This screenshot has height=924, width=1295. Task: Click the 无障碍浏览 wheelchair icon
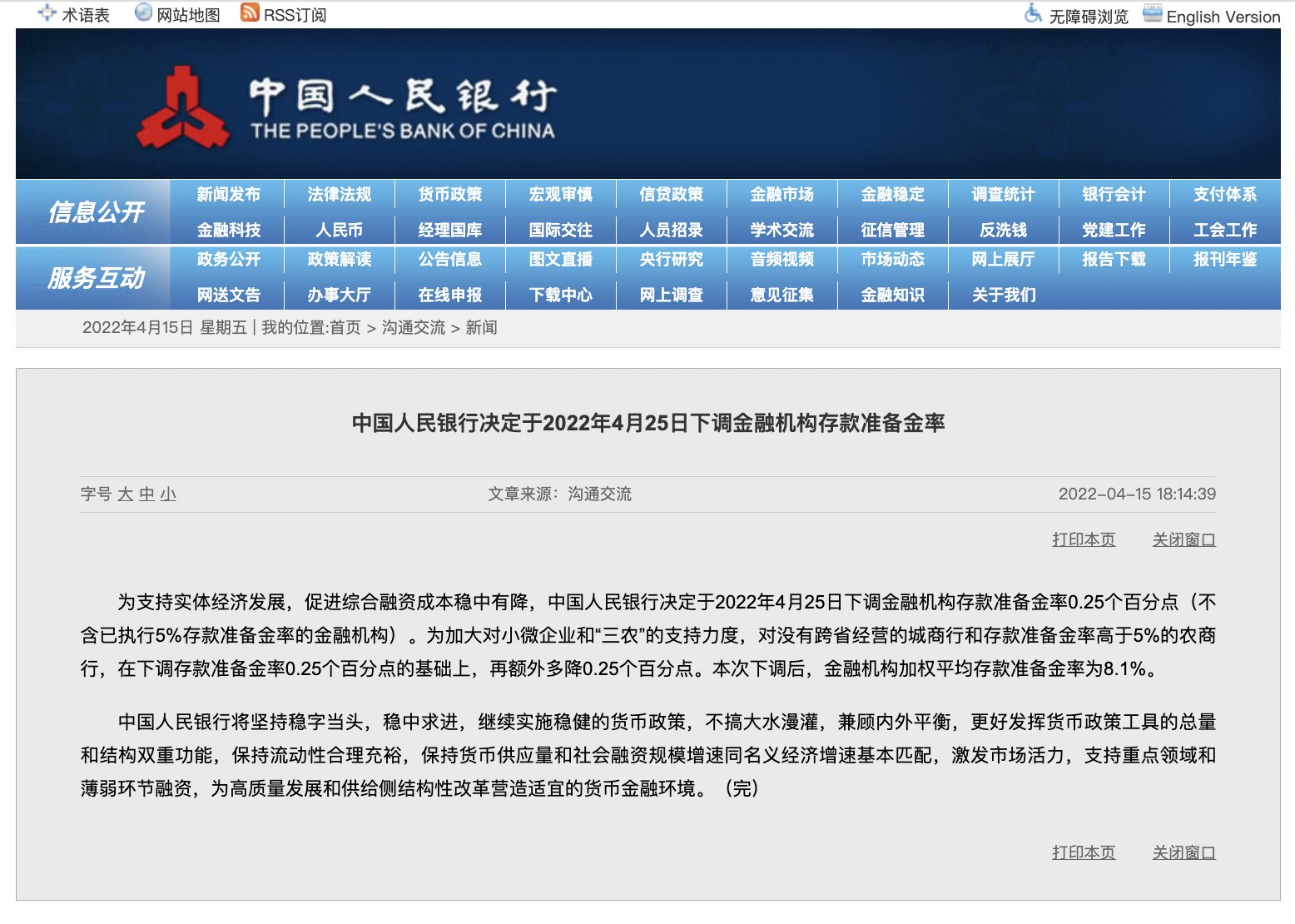click(x=1033, y=13)
